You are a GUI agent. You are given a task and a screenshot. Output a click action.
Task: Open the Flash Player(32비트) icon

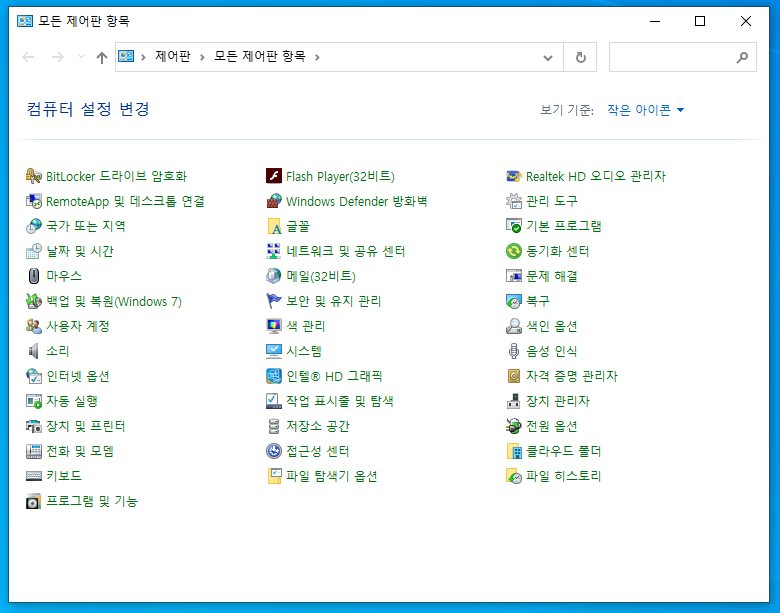pos(274,176)
